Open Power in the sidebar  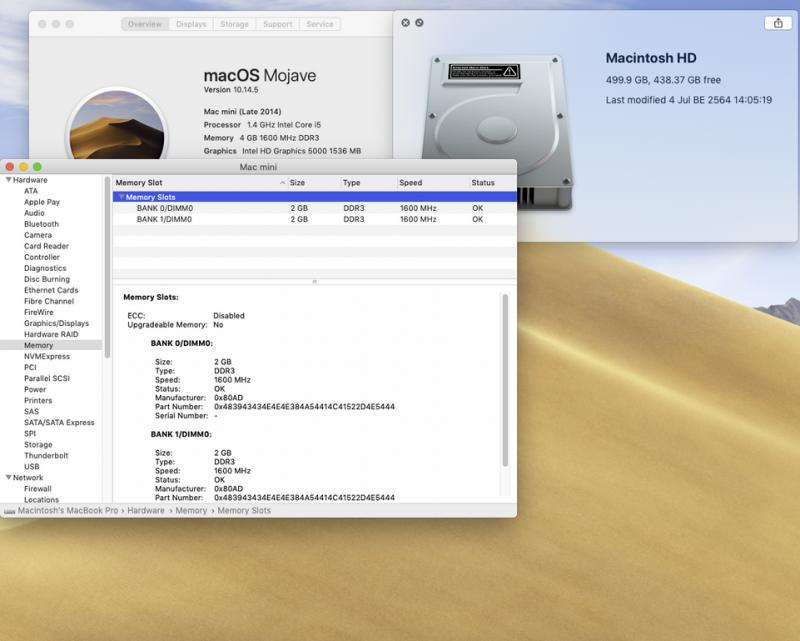click(35, 389)
